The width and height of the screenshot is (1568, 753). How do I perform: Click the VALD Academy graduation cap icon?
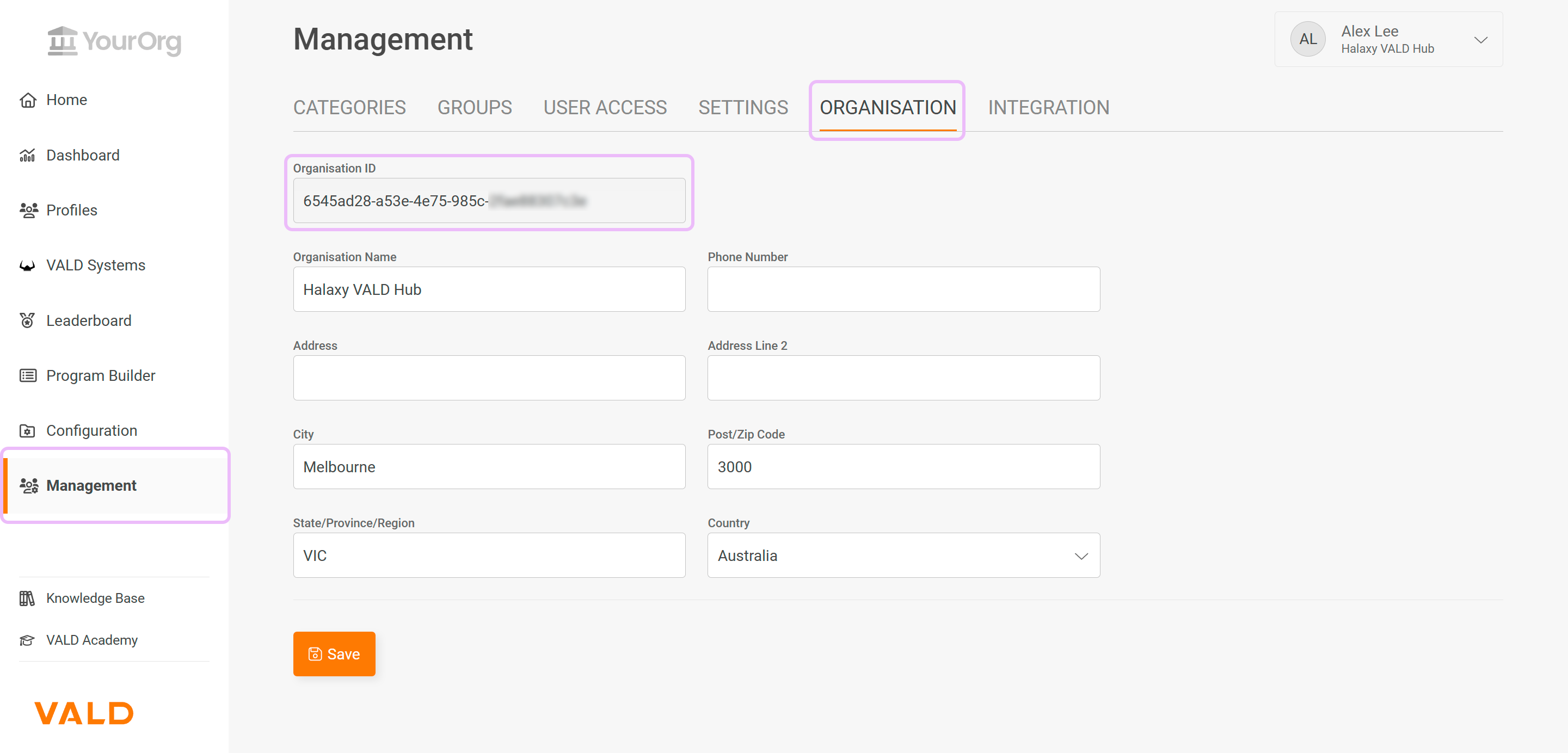(27, 640)
